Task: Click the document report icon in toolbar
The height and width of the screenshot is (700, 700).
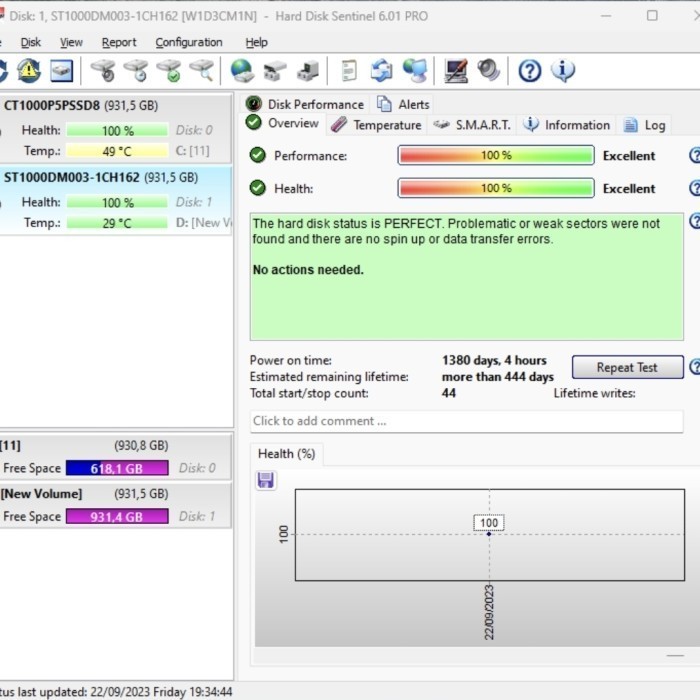Action: pos(348,71)
